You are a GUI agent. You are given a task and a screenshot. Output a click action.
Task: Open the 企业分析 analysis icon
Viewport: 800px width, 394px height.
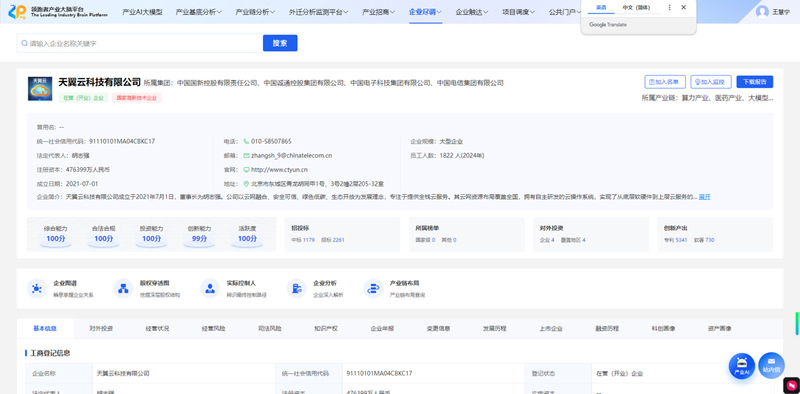point(296,288)
